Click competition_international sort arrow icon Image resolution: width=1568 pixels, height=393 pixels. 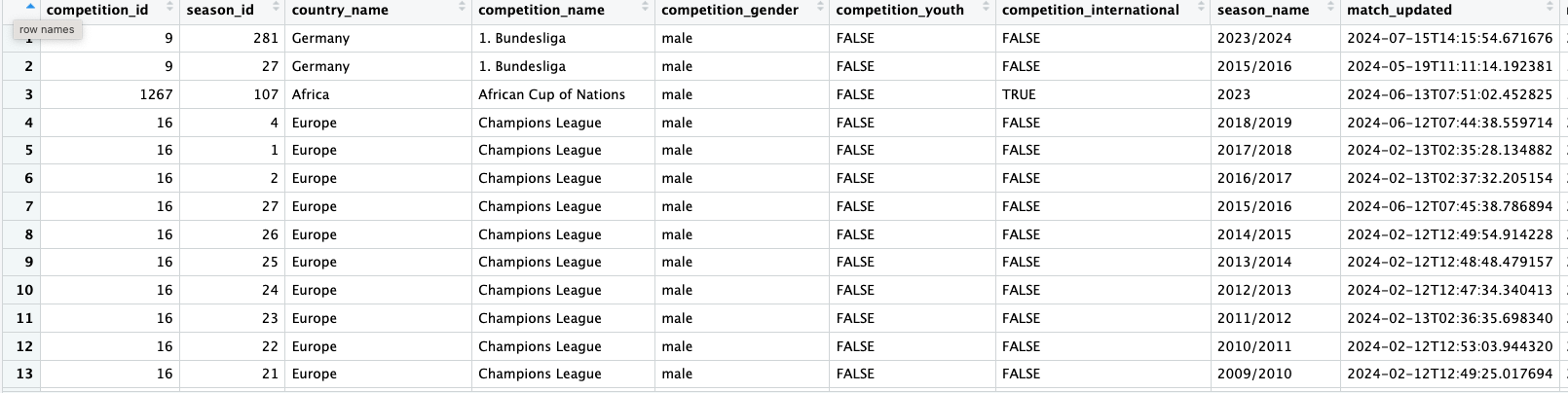coord(1201,9)
